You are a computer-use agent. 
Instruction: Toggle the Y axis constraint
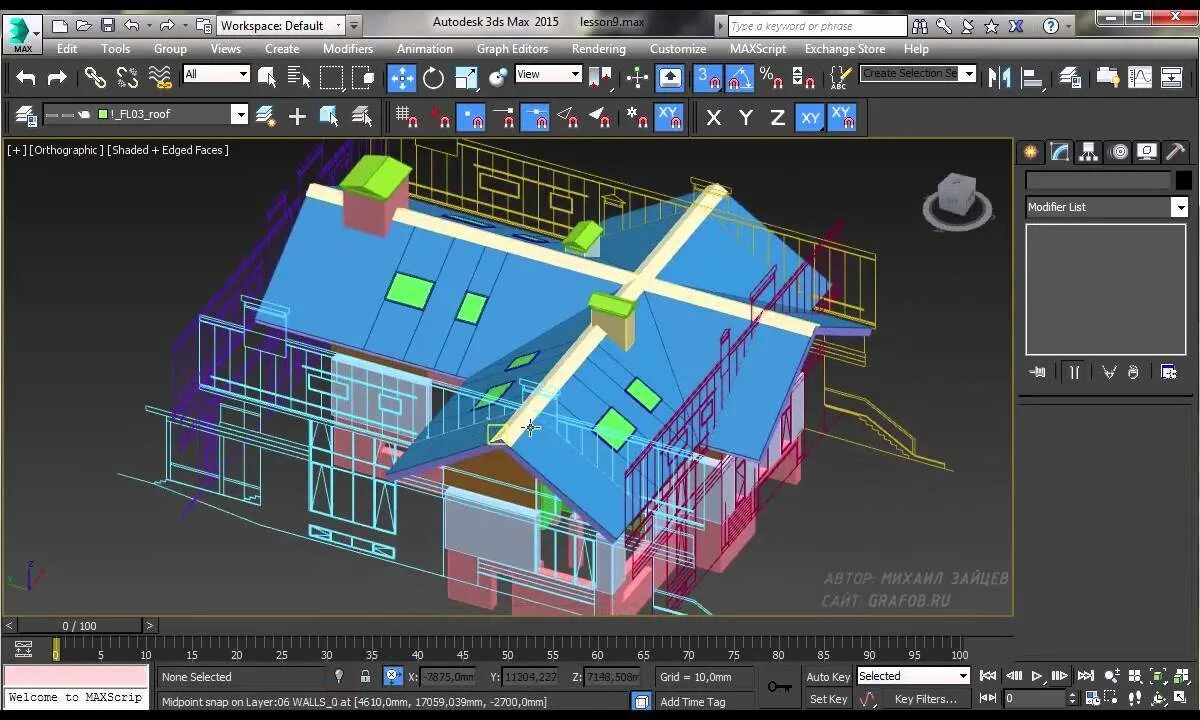click(746, 118)
